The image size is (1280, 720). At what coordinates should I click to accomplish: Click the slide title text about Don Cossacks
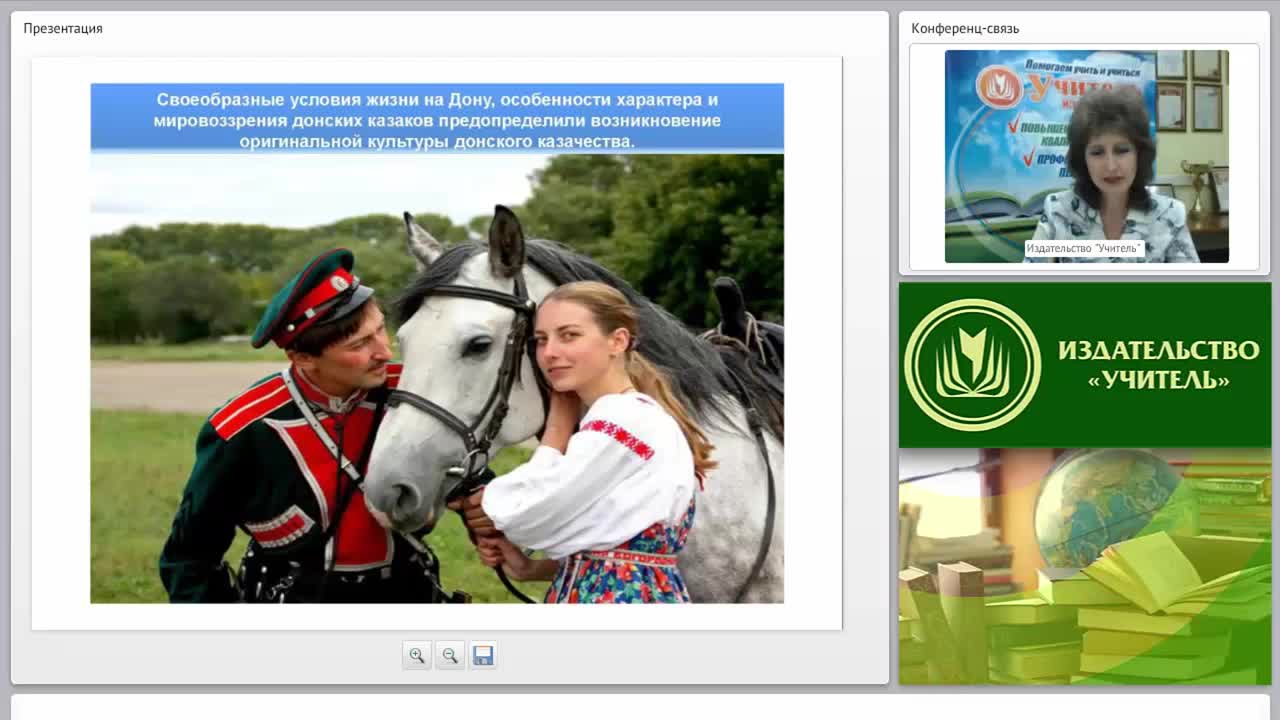click(437, 121)
